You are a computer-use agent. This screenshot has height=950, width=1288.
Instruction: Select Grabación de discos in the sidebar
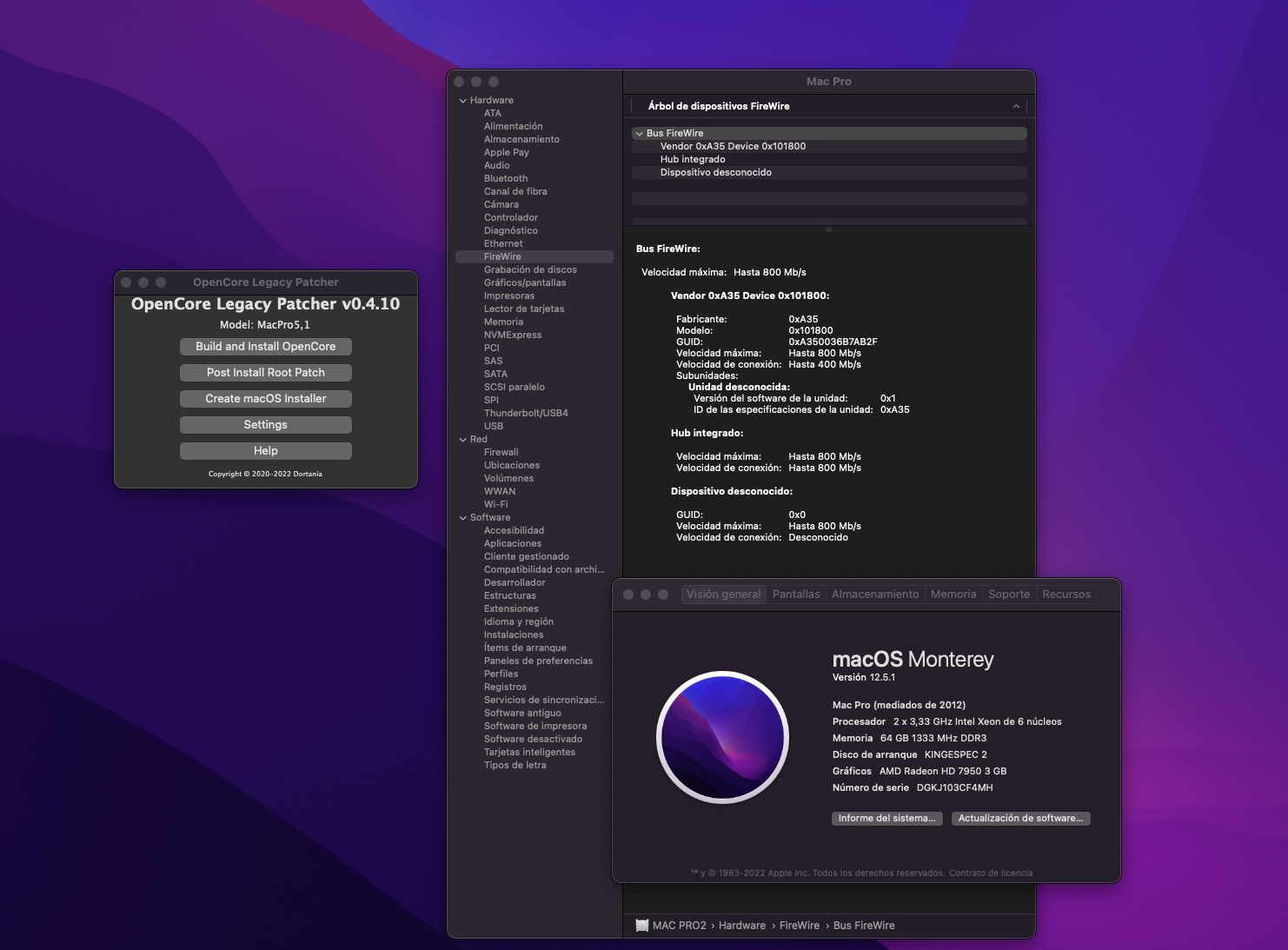point(530,270)
